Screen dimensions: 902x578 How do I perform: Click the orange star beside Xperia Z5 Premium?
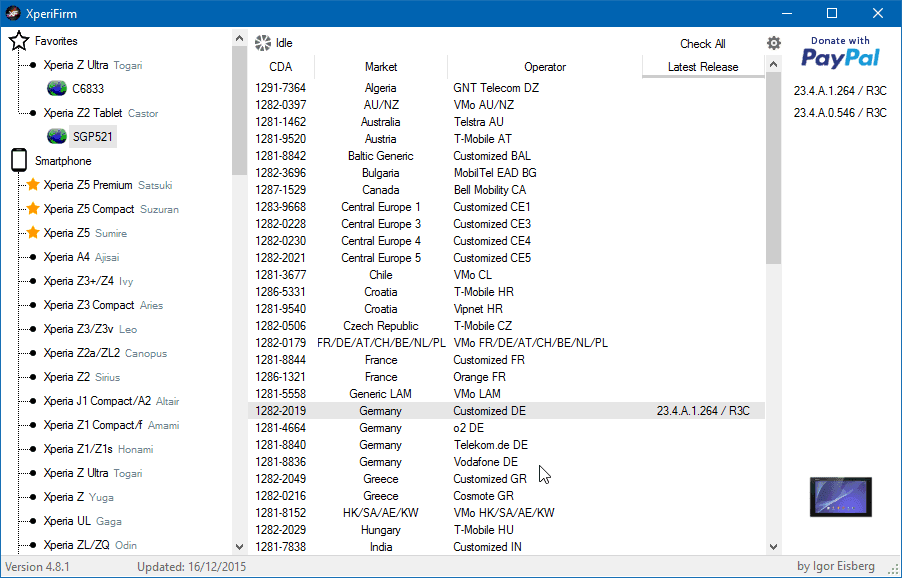pyautogui.click(x=33, y=185)
